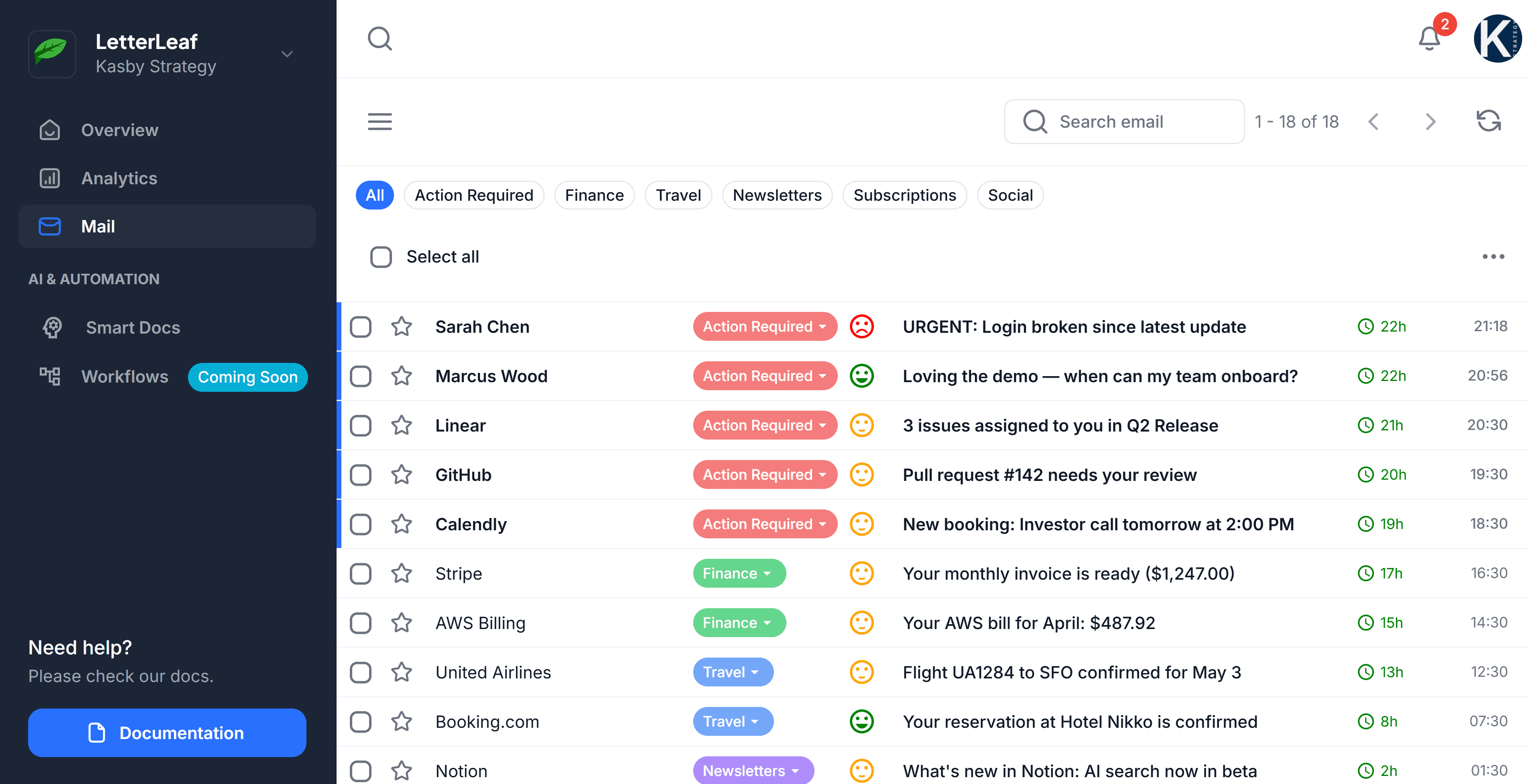1529x784 pixels.
Task: Filter by Subscriptions category
Action: pos(904,195)
